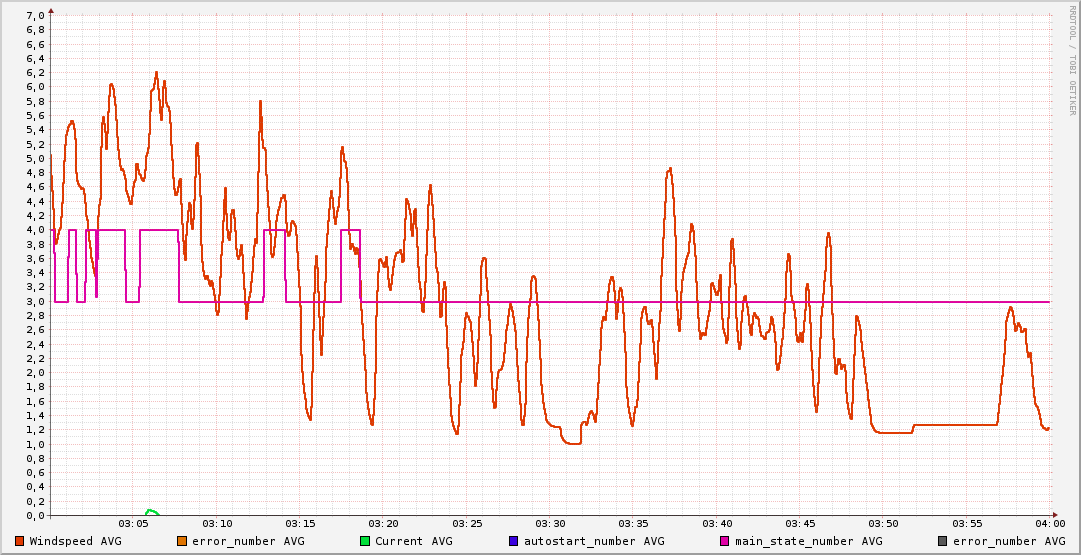Select the Windspeed AVG legend label

pyautogui.click(x=75, y=541)
